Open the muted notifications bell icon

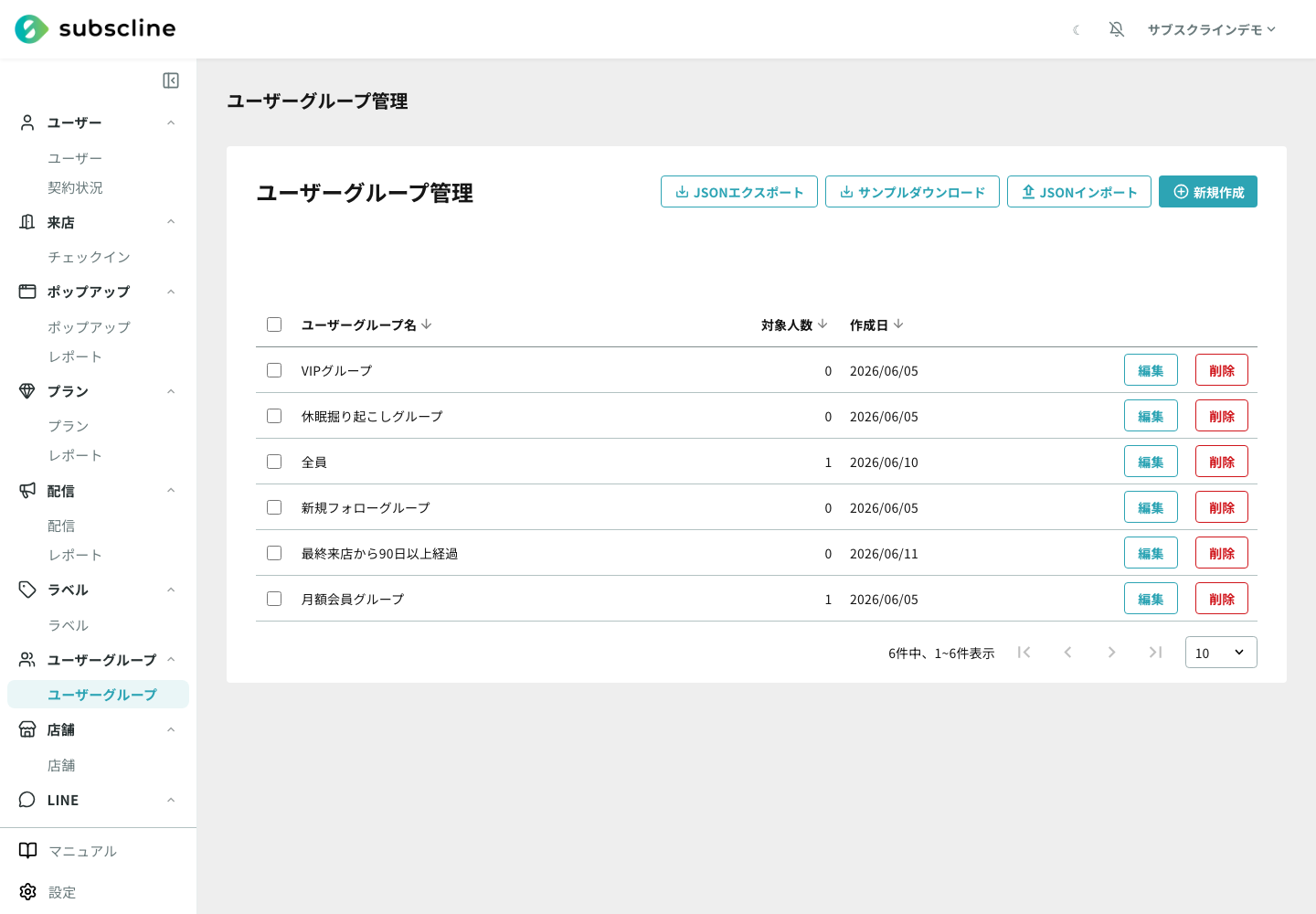click(1117, 29)
